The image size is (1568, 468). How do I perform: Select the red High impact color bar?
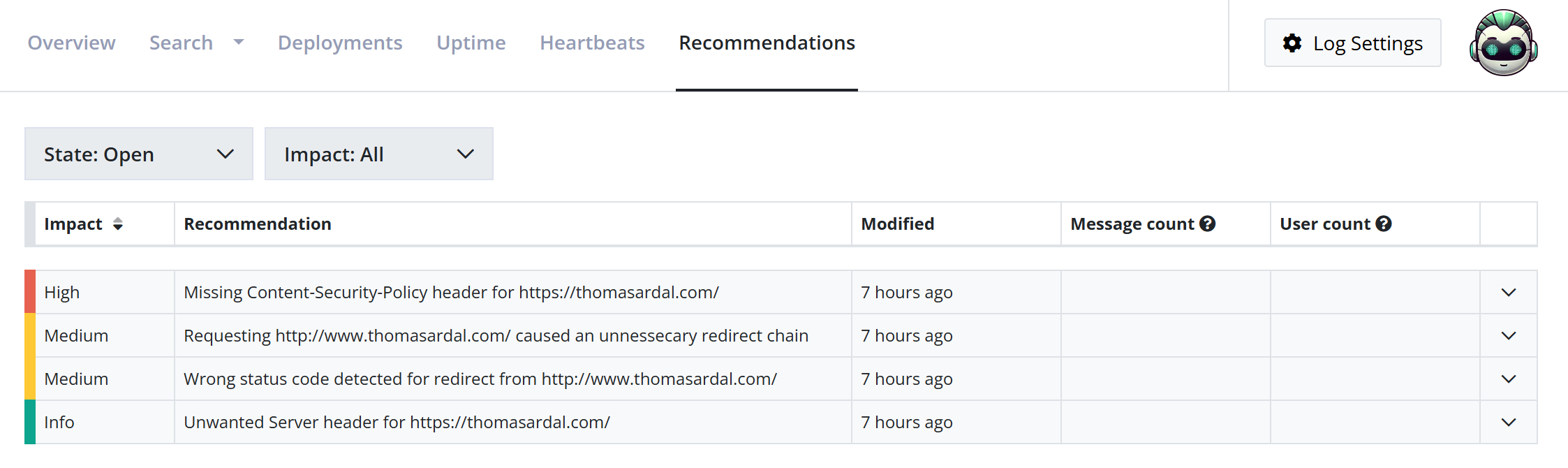(29, 291)
